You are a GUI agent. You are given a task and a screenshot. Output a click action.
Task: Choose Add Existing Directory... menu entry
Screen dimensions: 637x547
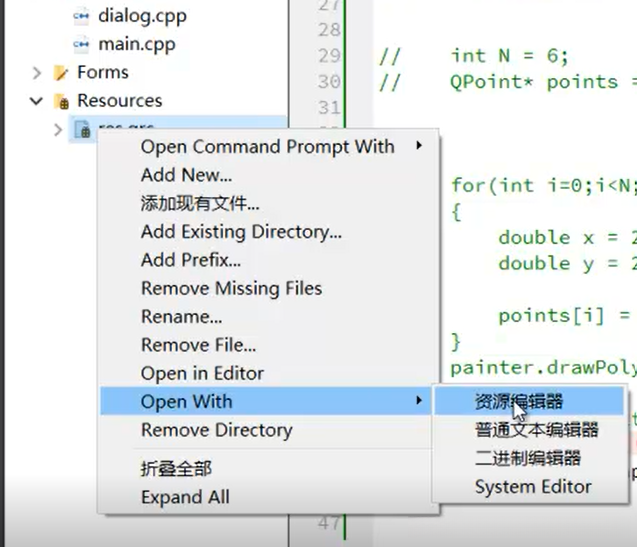pos(268,232)
